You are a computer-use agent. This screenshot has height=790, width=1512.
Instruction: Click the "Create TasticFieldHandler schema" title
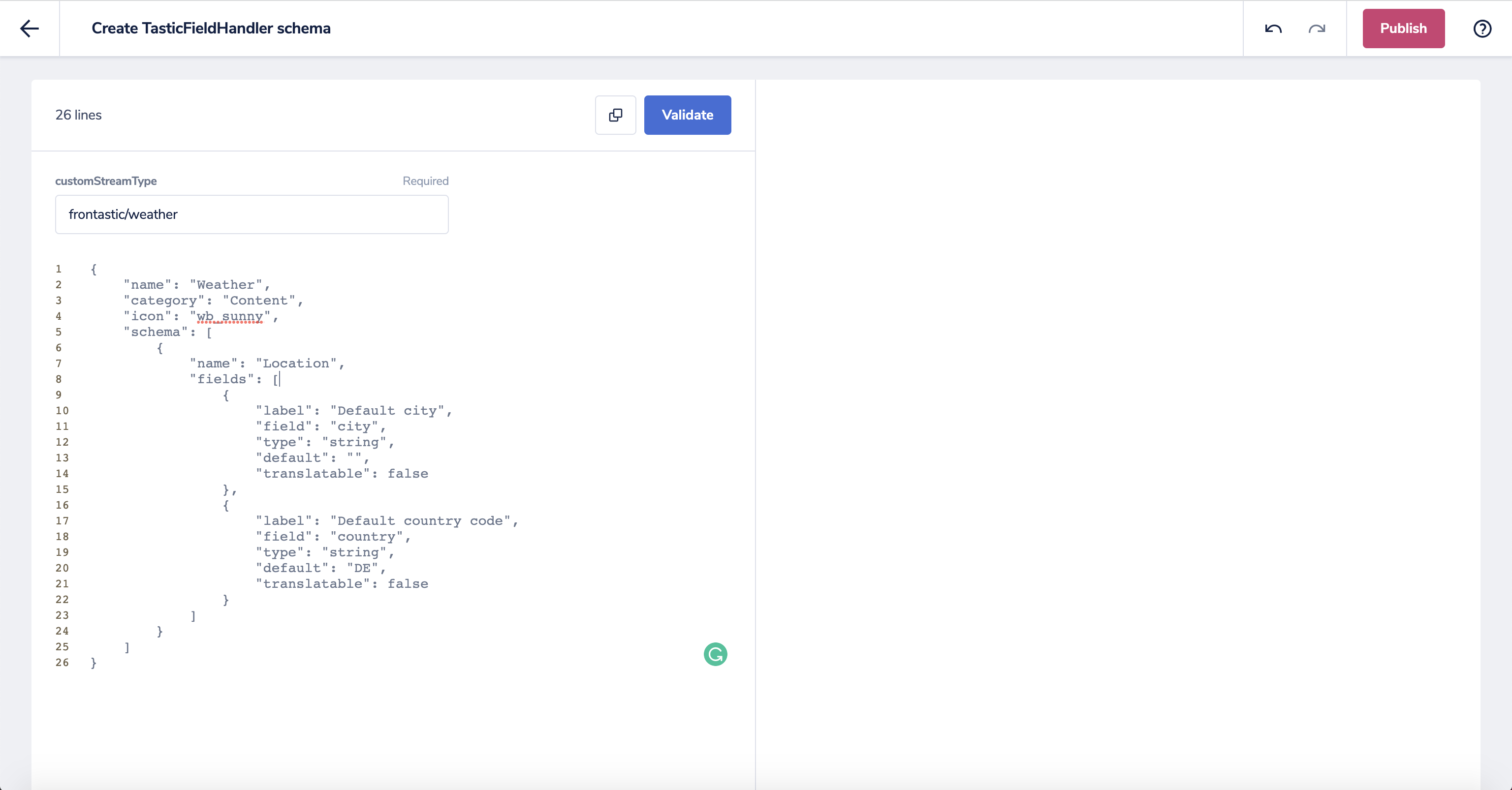[x=211, y=28]
